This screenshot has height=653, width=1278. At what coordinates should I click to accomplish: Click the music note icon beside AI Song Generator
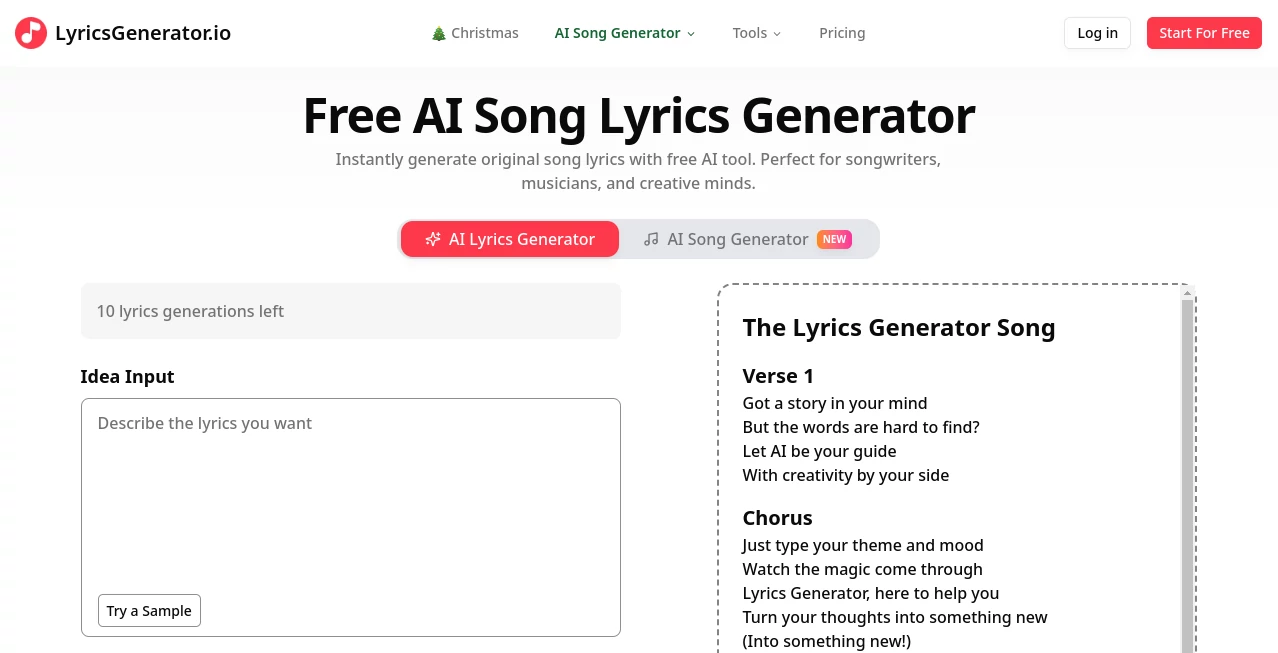651,239
